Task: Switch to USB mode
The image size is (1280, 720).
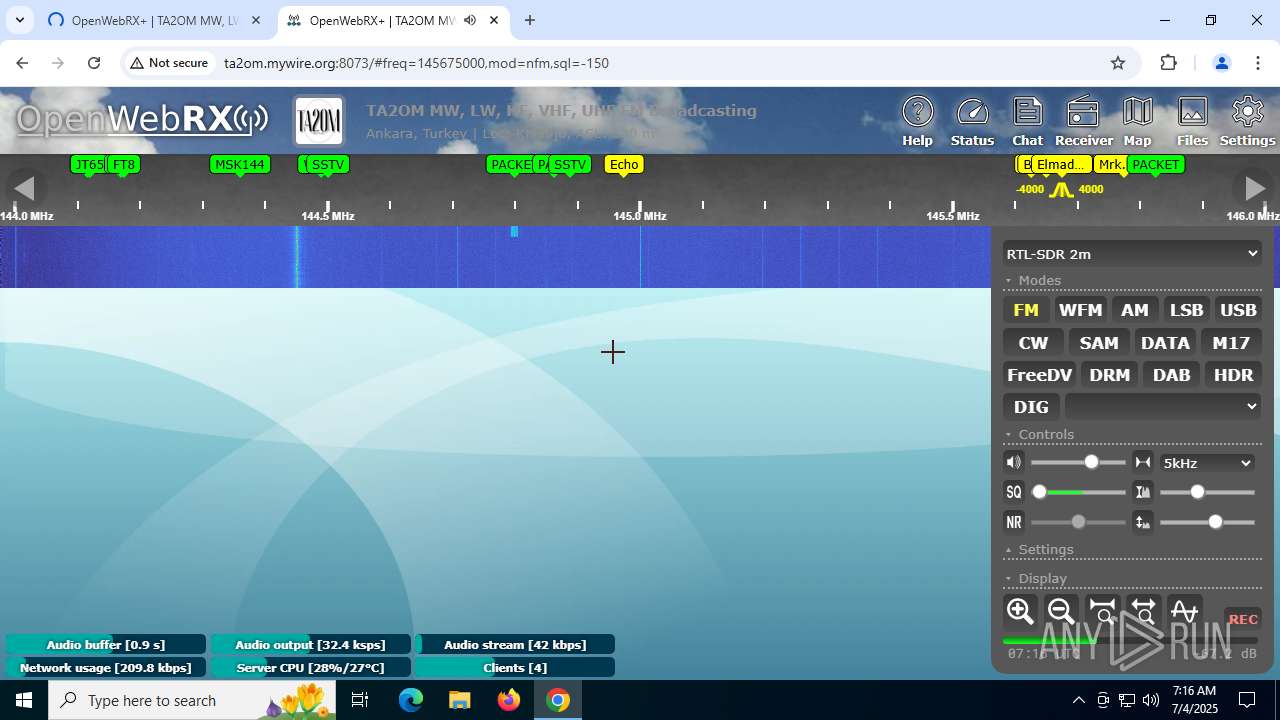Action: point(1238,310)
